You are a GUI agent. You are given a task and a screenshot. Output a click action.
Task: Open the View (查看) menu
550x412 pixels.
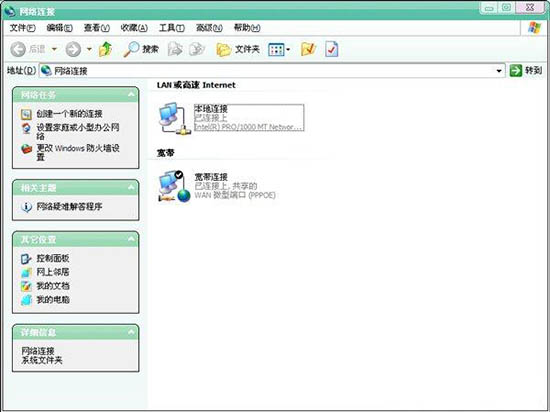pyautogui.click(x=96, y=28)
